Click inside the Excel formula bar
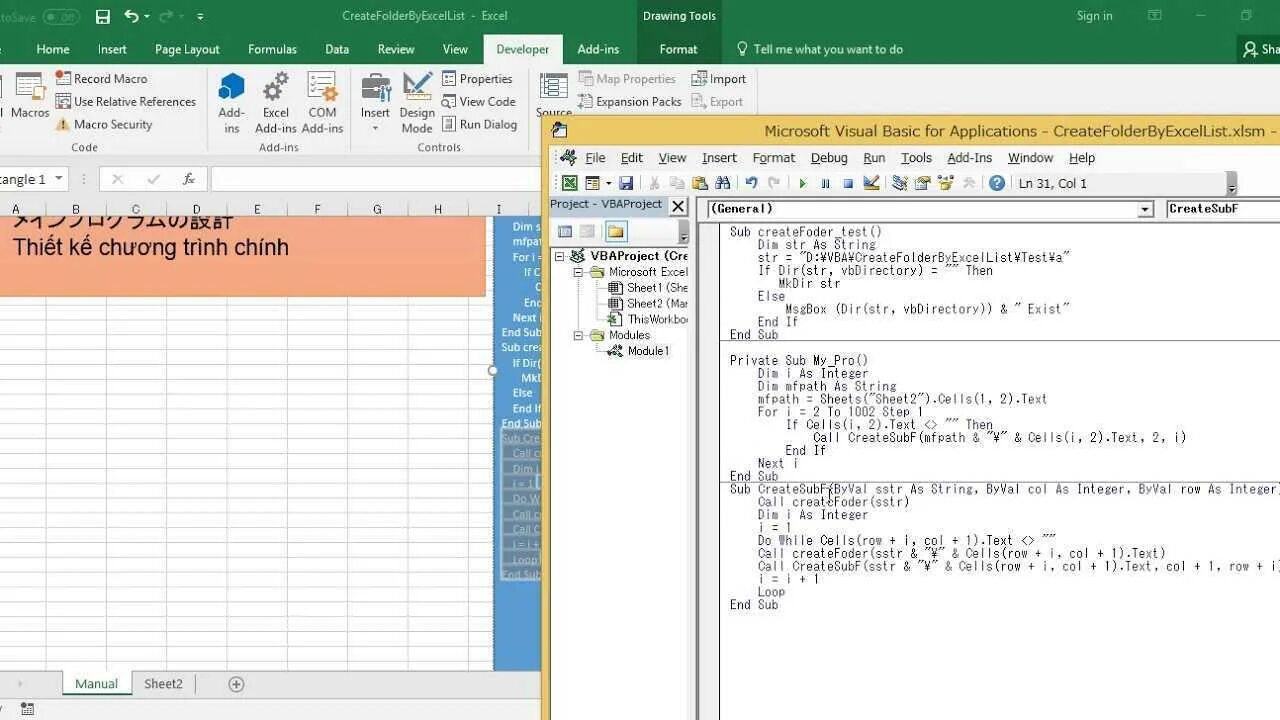Viewport: 1280px width, 720px height. click(376, 179)
